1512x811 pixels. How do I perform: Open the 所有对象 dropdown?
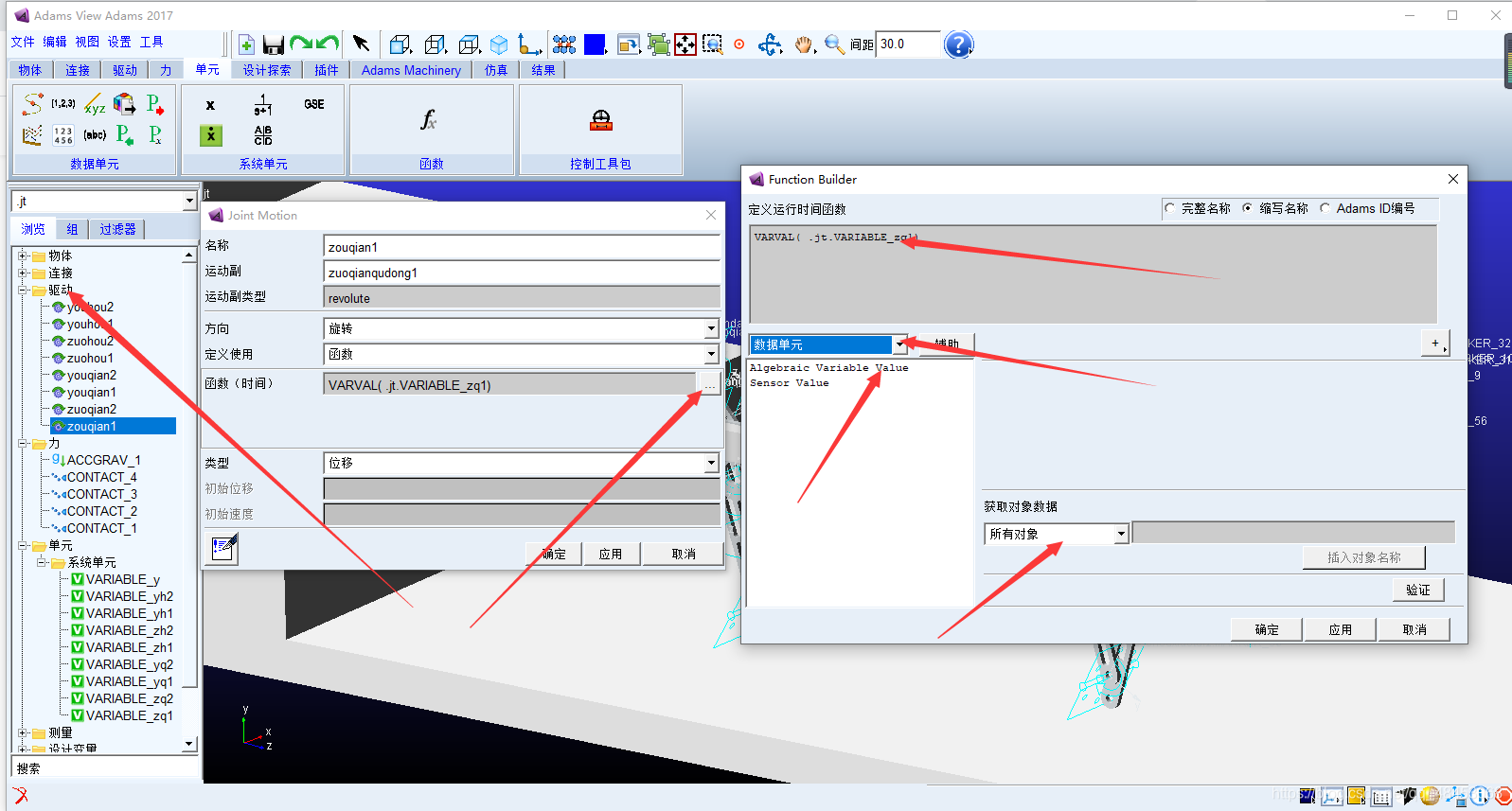[1121, 535]
